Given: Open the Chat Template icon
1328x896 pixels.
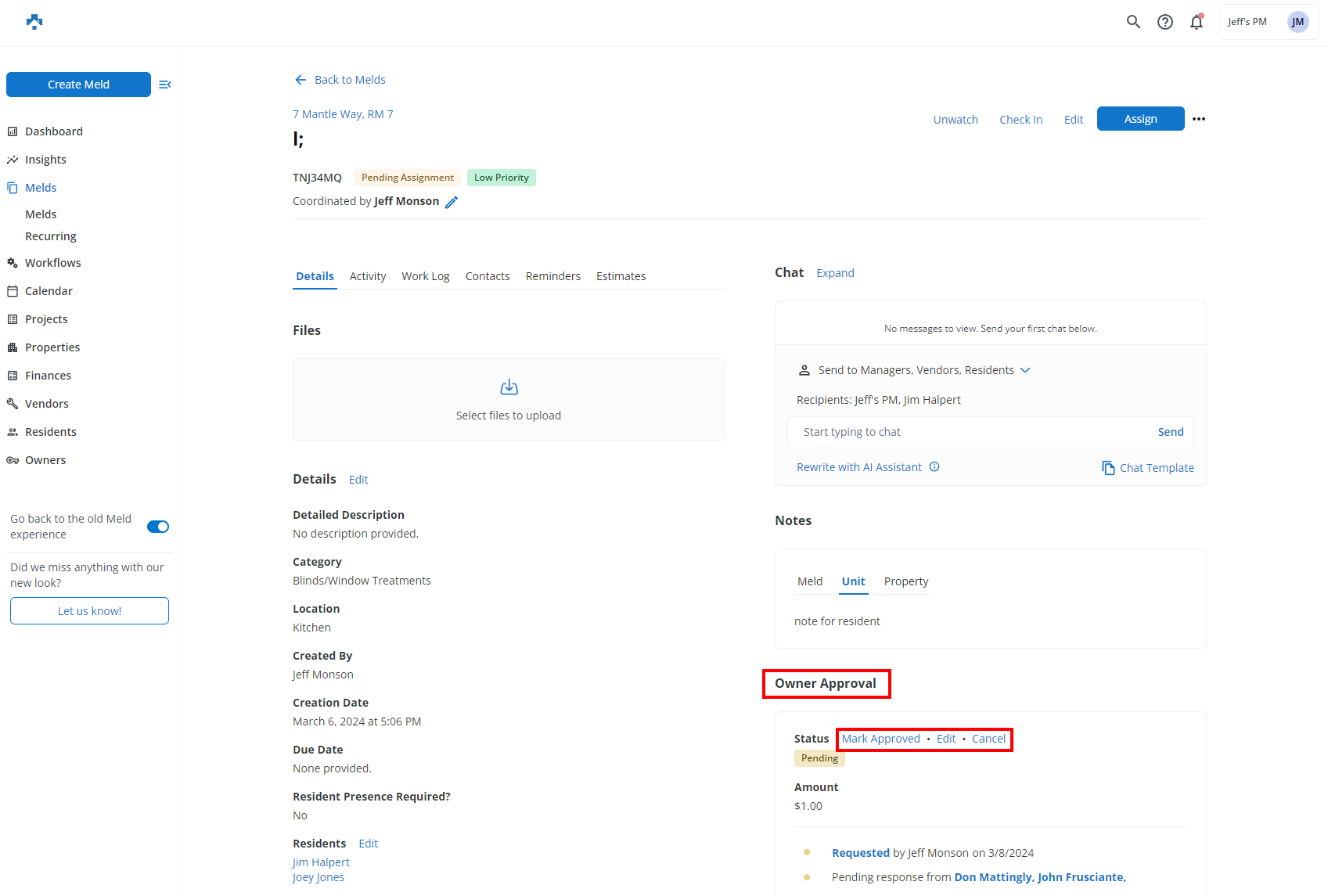Looking at the screenshot, I should pos(1108,468).
